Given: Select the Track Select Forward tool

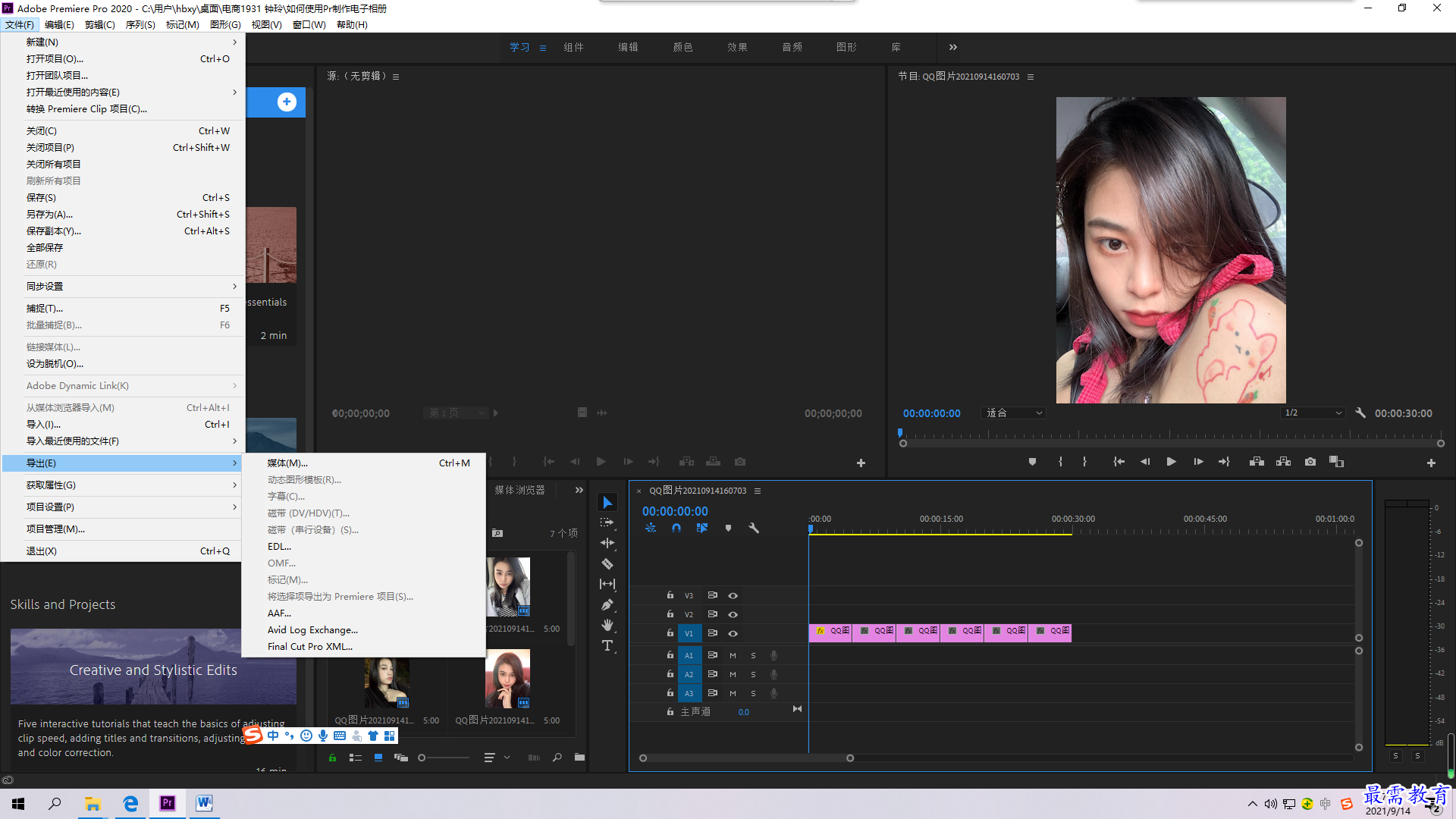Looking at the screenshot, I should (x=607, y=522).
